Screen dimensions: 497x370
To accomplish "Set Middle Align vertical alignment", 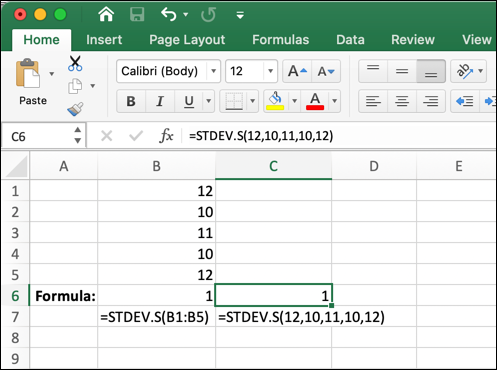I will pos(402,71).
